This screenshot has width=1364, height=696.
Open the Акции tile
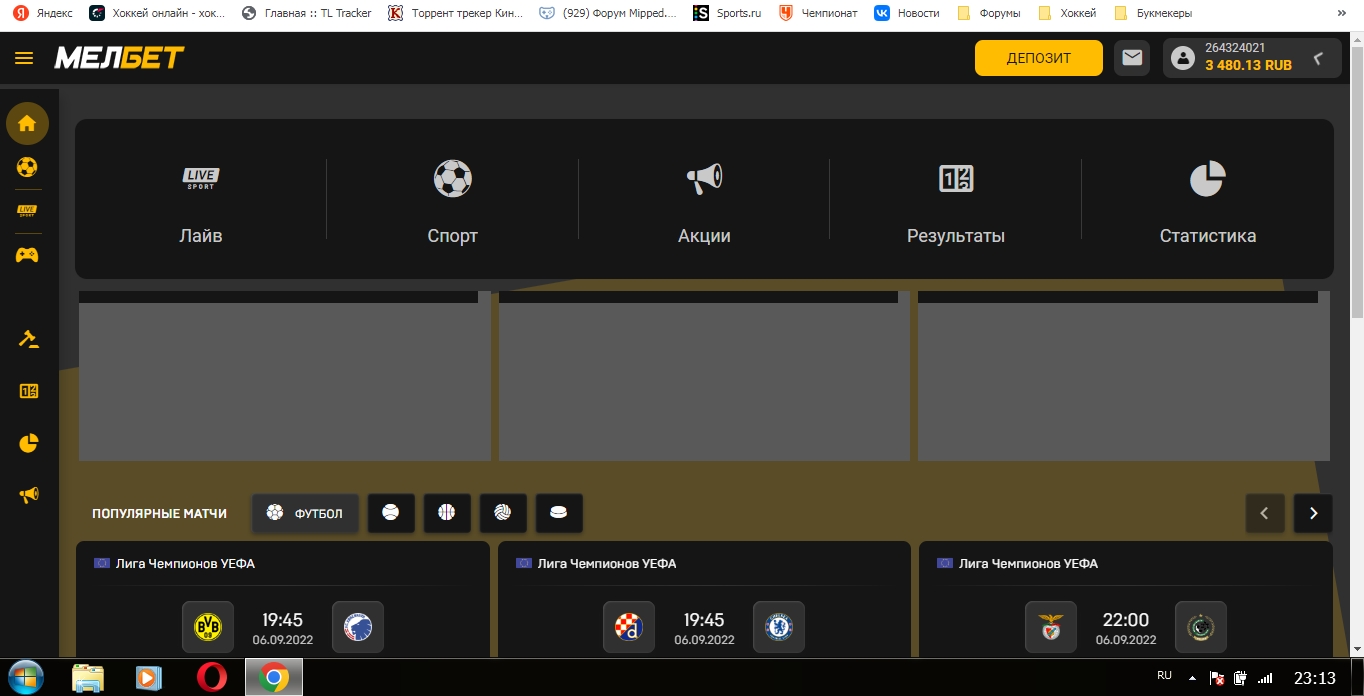click(x=704, y=200)
